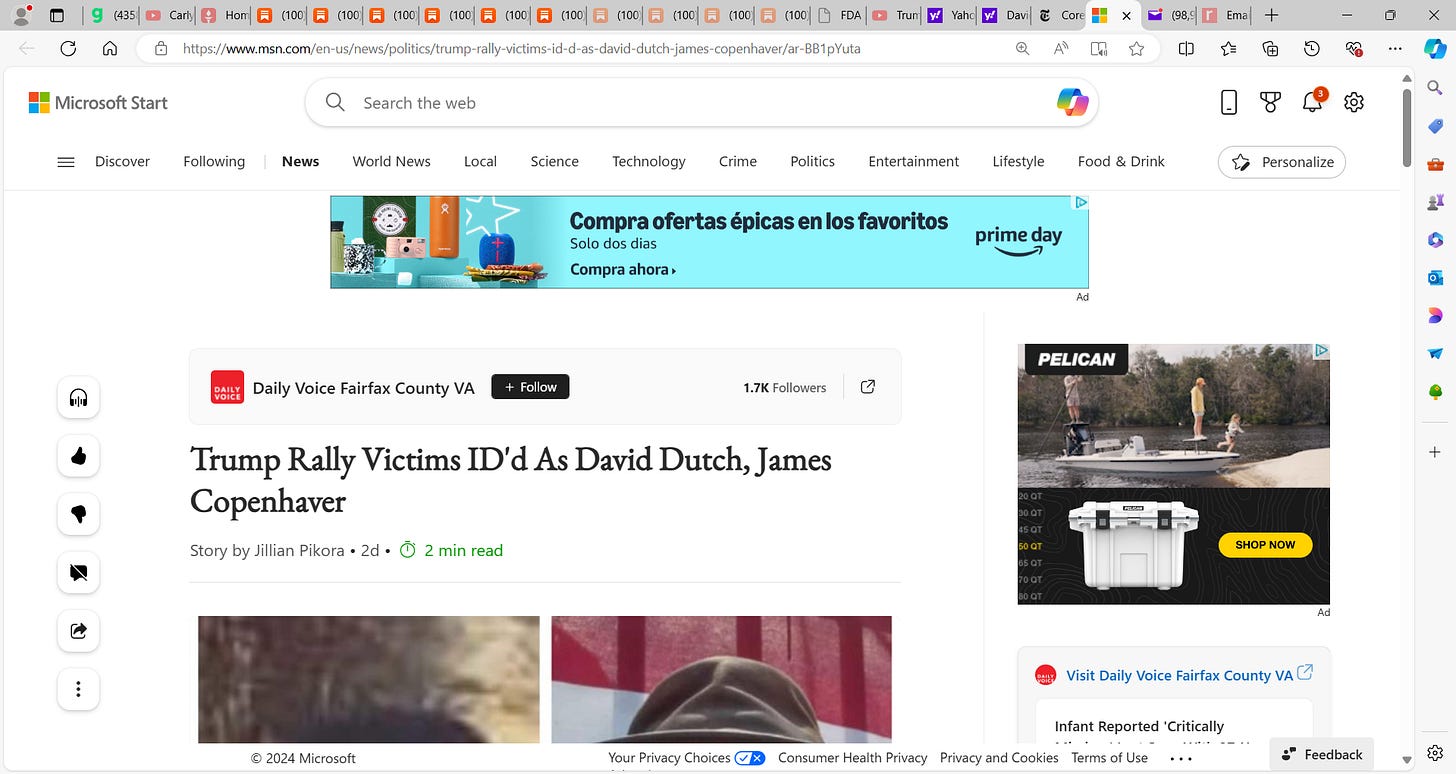Follow Daily Voice Fairfax County VA

point(530,387)
